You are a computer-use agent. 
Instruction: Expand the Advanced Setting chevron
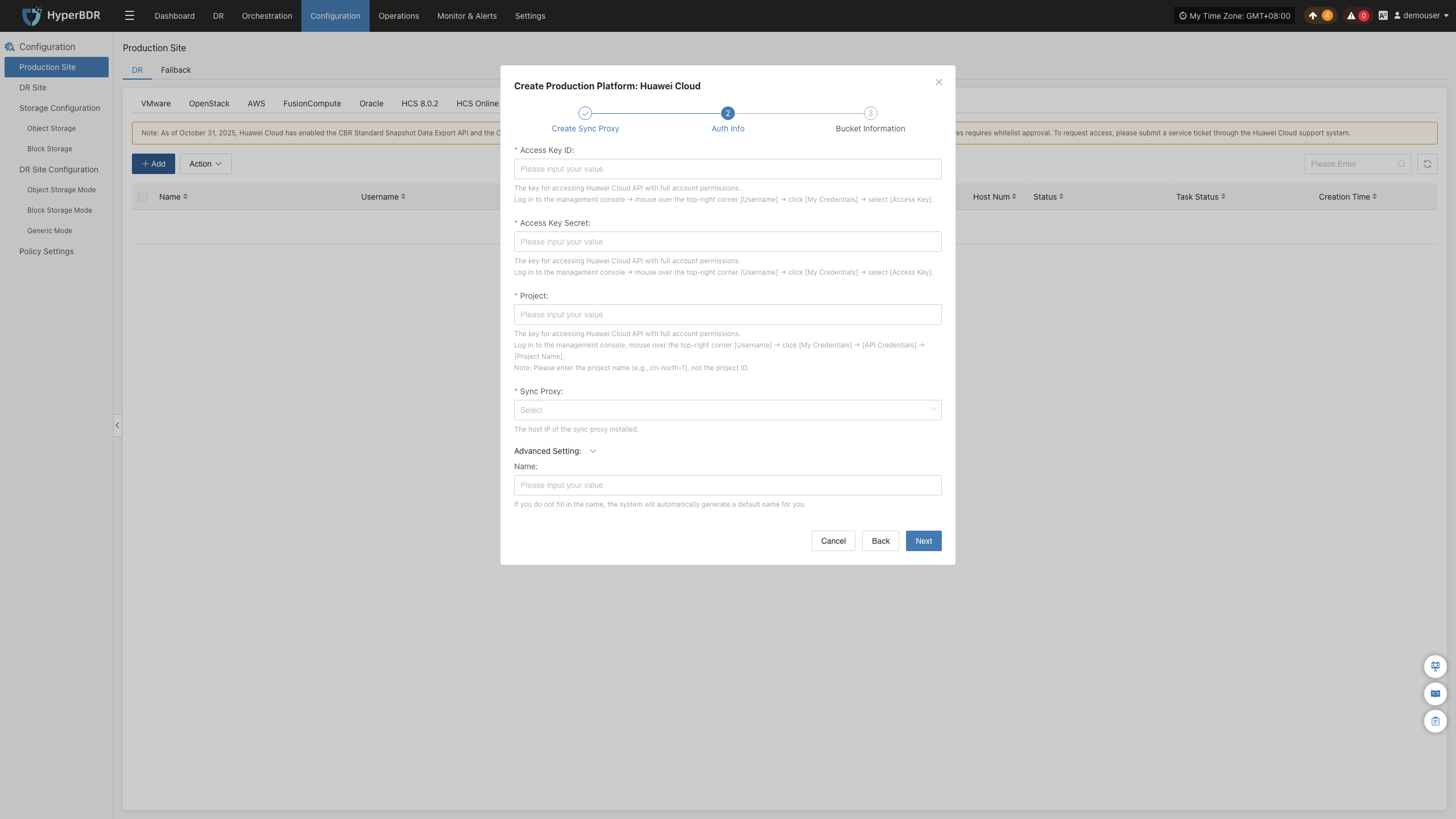(593, 451)
